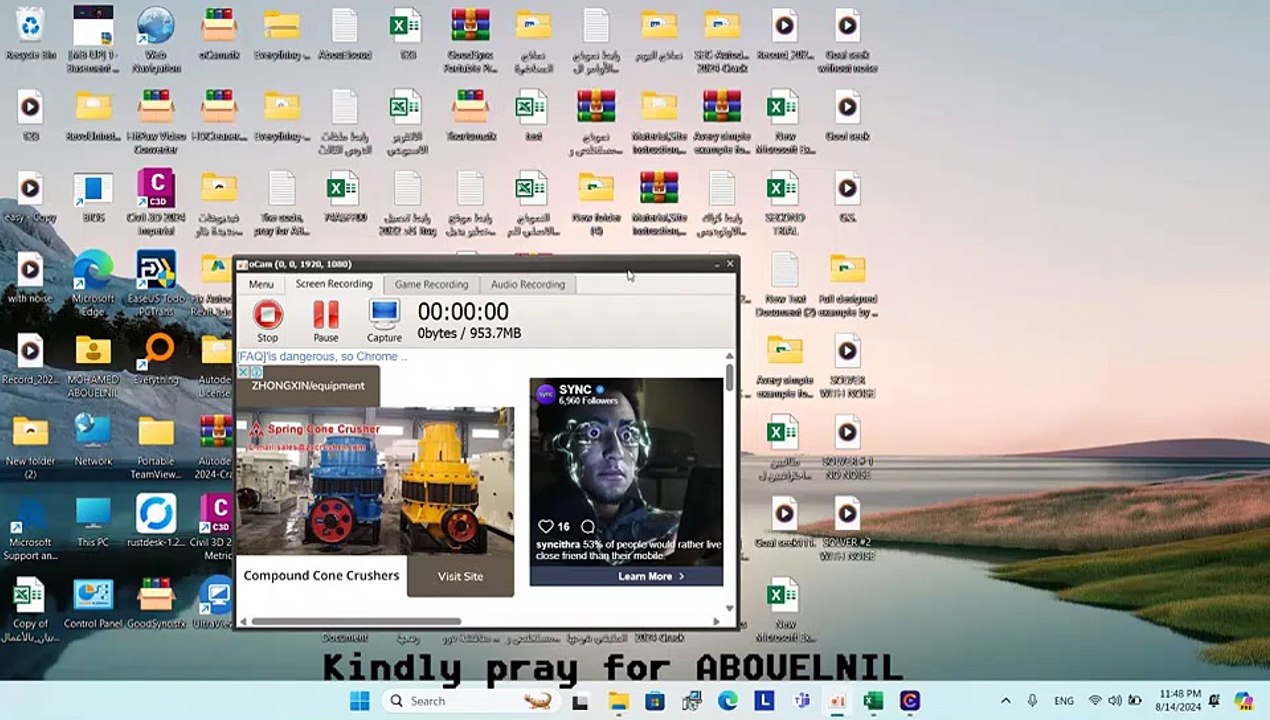Click oCam vertical scrollbar up arrow
The height and width of the screenshot is (720, 1270).
coord(729,356)
